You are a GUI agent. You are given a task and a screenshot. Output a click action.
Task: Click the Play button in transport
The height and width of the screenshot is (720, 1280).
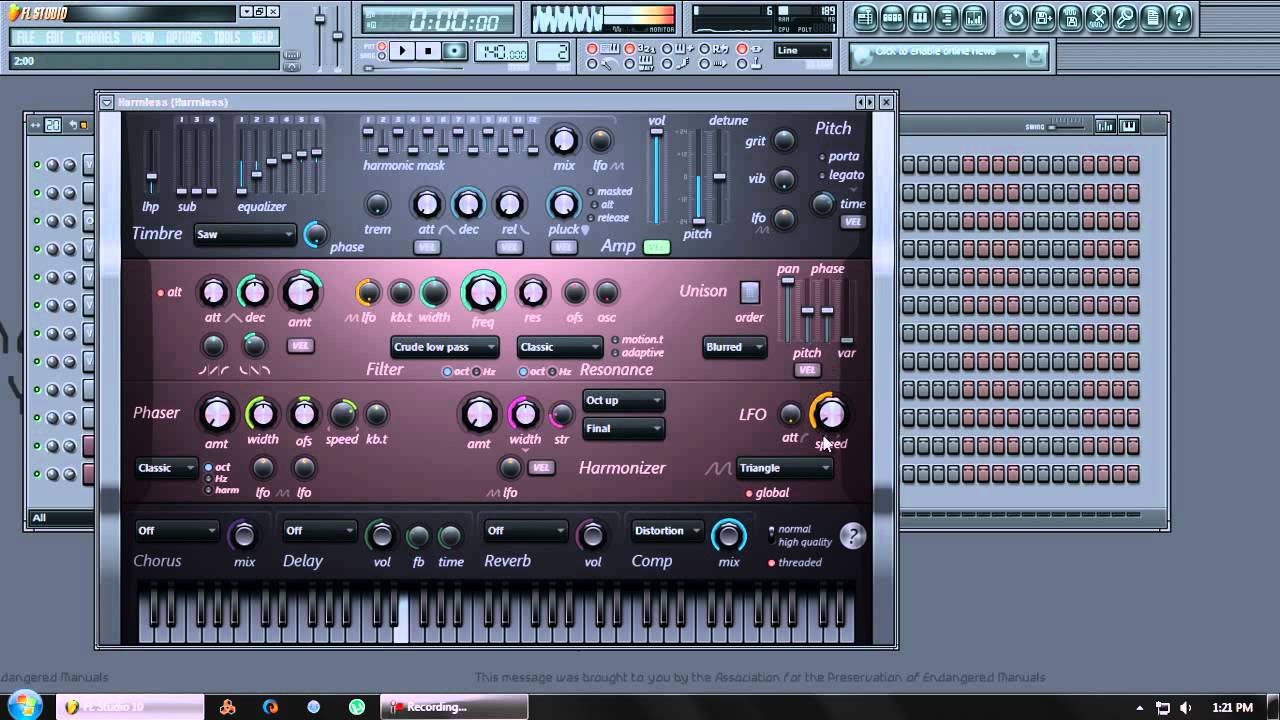click(402, 51)
